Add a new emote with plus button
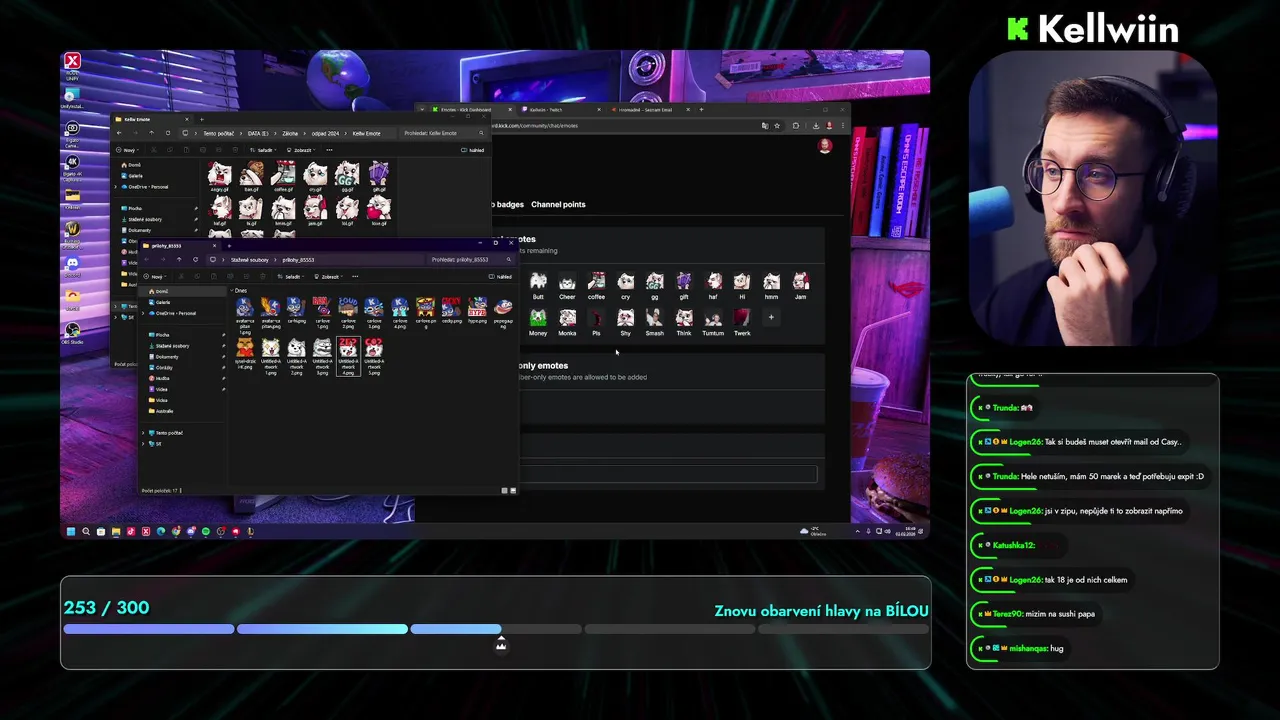Image resolution: width=1280 pixels, height=720 pixels. [x=771, y=317]
